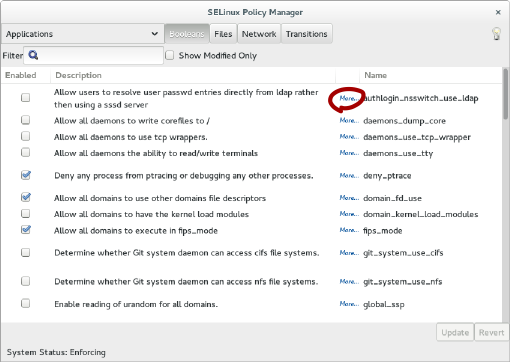
Task: Open the Applications dropdown arrow
Action: [x=154, y=34]
